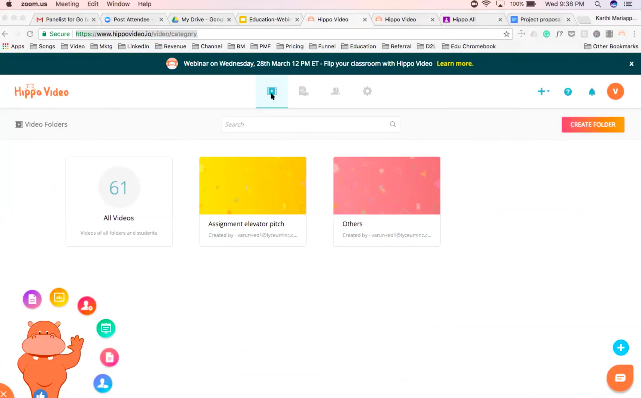
Task: Click the blue user profile circle icon
Action: point(103,383)
